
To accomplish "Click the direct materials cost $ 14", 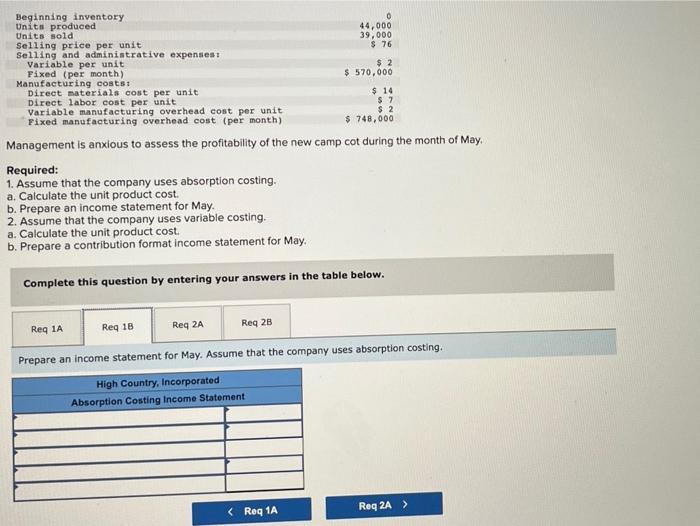I will click(383, 91).
